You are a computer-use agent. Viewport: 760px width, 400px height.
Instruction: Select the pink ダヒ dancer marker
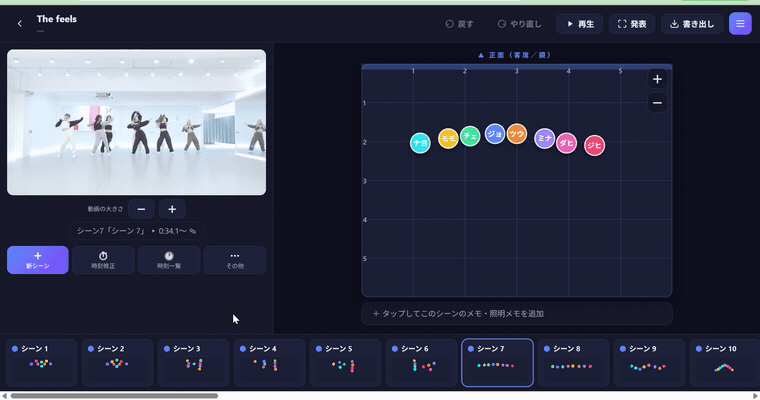coord(567,143)
